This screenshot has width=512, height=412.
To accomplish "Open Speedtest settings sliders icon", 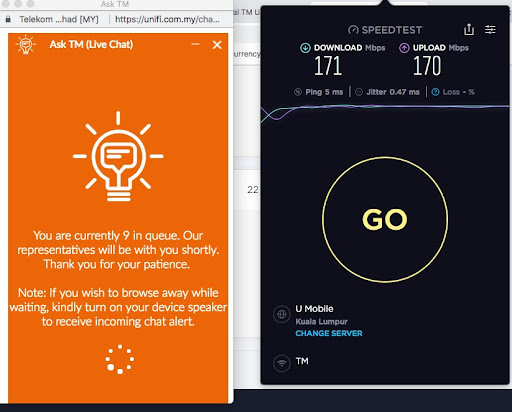I will (490, 30).
